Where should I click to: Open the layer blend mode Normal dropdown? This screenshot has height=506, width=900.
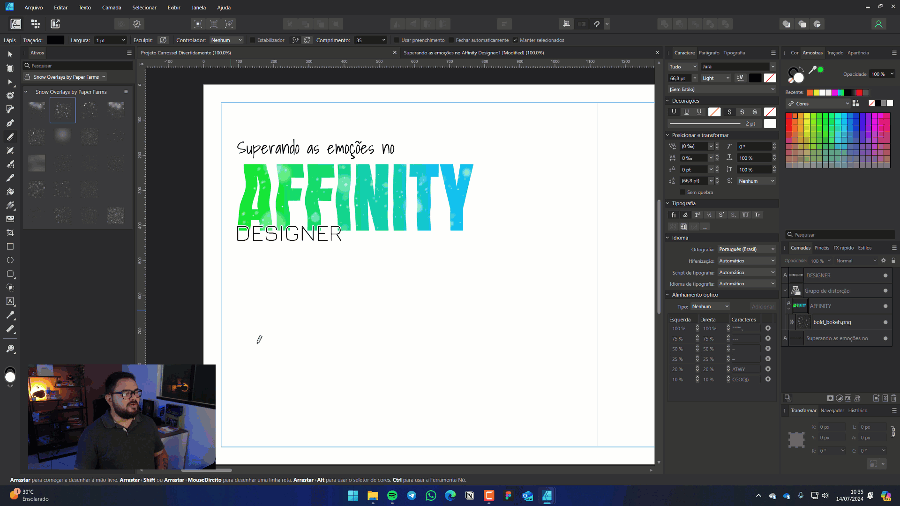click(x=855, y=260)
